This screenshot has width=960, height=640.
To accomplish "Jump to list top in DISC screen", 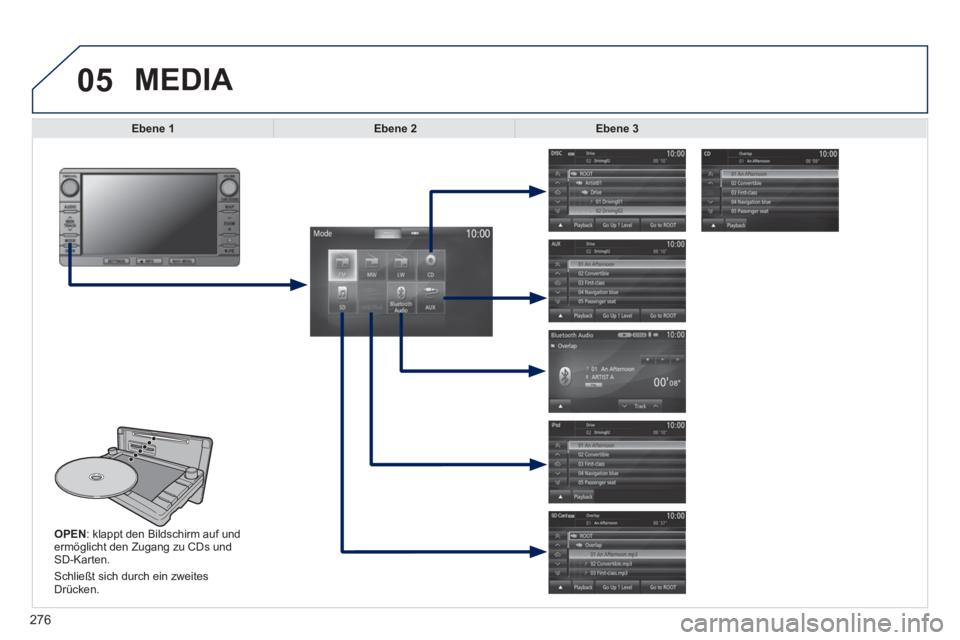I will 557,173.
